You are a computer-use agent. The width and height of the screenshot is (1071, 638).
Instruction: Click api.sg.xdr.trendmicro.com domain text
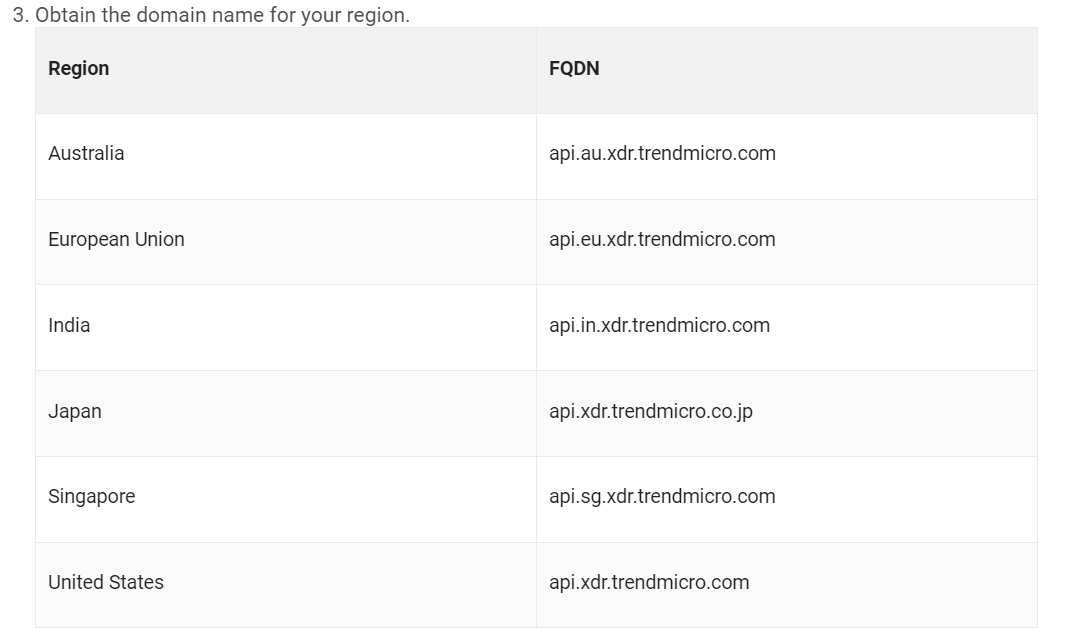(662, 497)
